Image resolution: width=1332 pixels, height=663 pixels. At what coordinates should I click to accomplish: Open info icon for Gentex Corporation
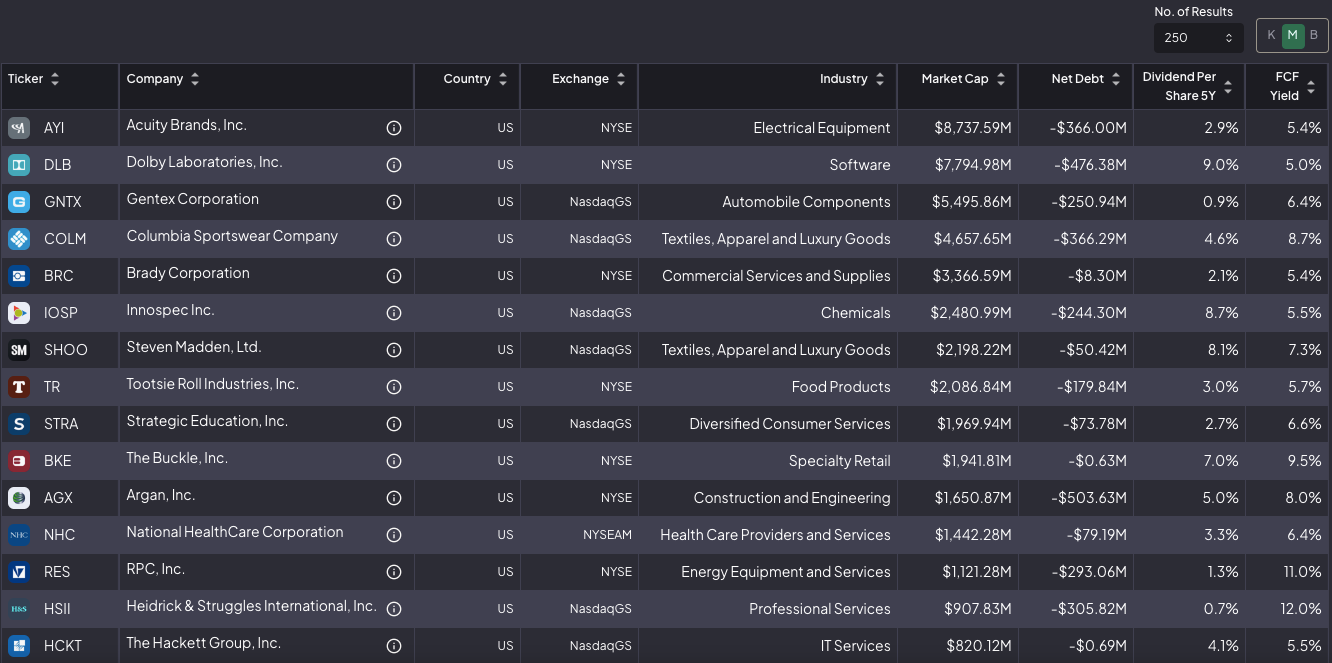pos(394,202)
